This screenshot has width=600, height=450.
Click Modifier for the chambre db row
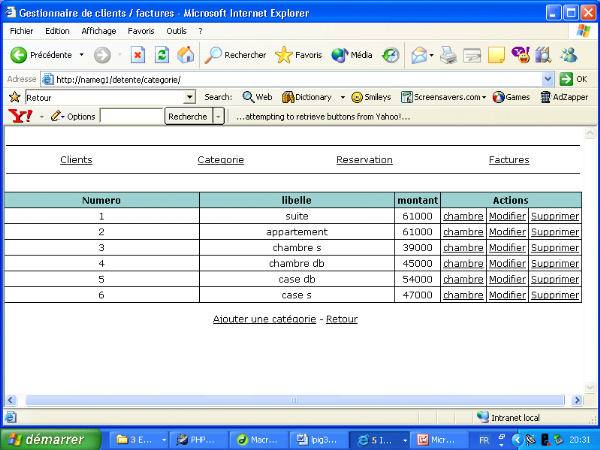[507, 264]
